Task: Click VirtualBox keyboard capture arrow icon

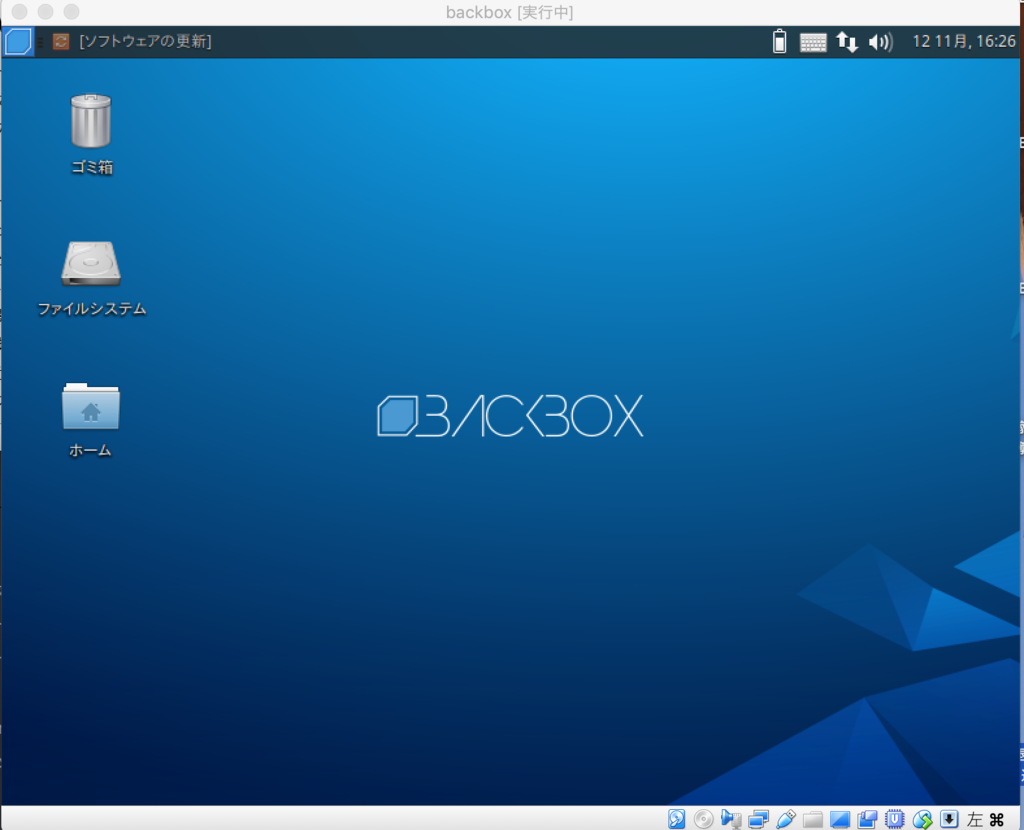Action: tap(949, 819)
